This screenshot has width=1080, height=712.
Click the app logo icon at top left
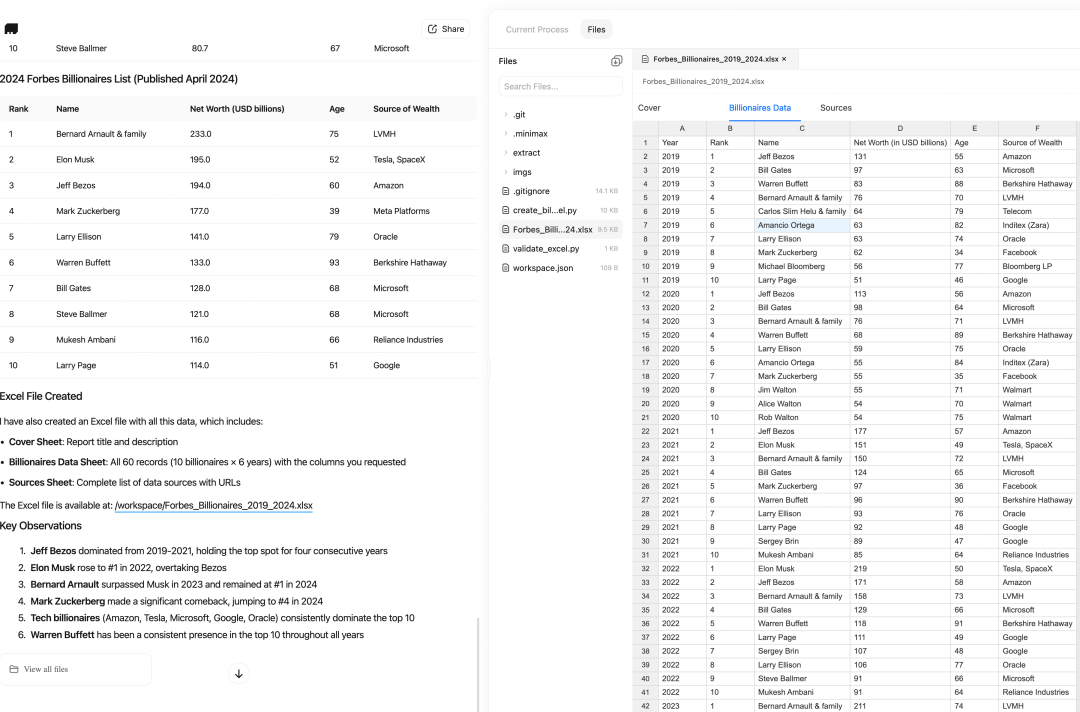click(12, 29)
